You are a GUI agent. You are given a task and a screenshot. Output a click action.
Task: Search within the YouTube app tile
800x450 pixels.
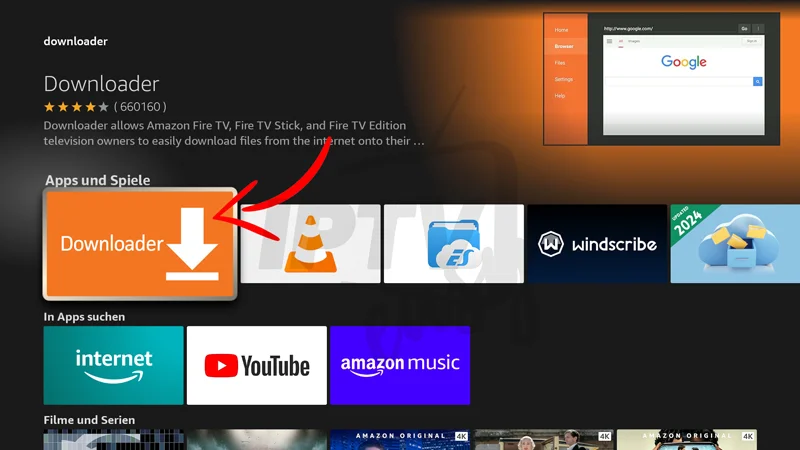click(x=257, y=365)
